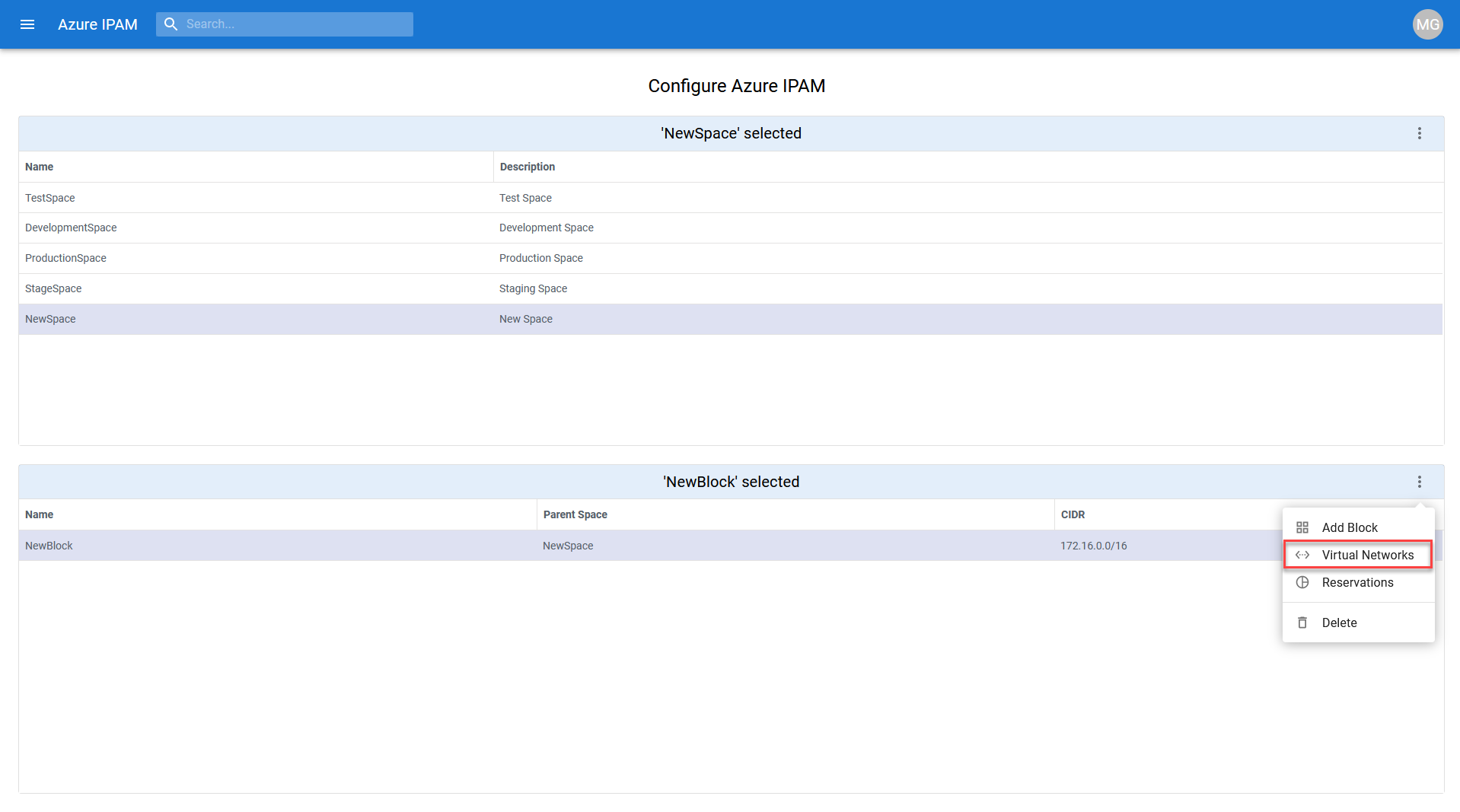Select the StageSpace row
Screen dimensions: 1460x812
pos(730,289)
